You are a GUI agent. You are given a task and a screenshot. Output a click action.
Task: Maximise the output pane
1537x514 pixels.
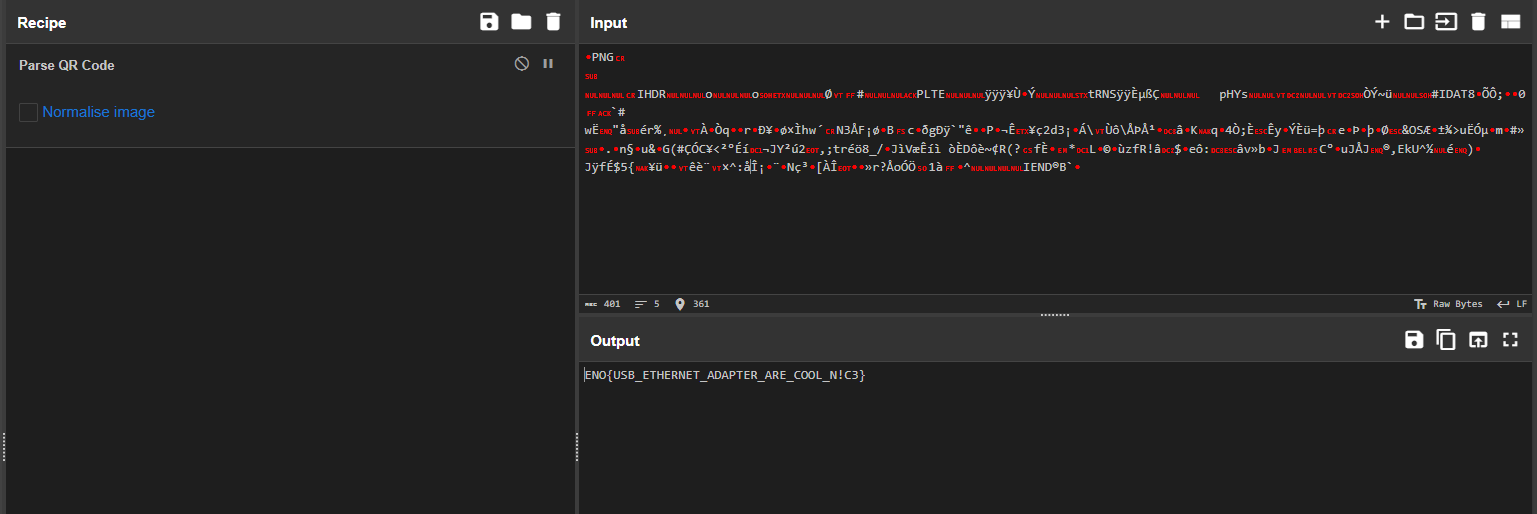click(1510, 340)
